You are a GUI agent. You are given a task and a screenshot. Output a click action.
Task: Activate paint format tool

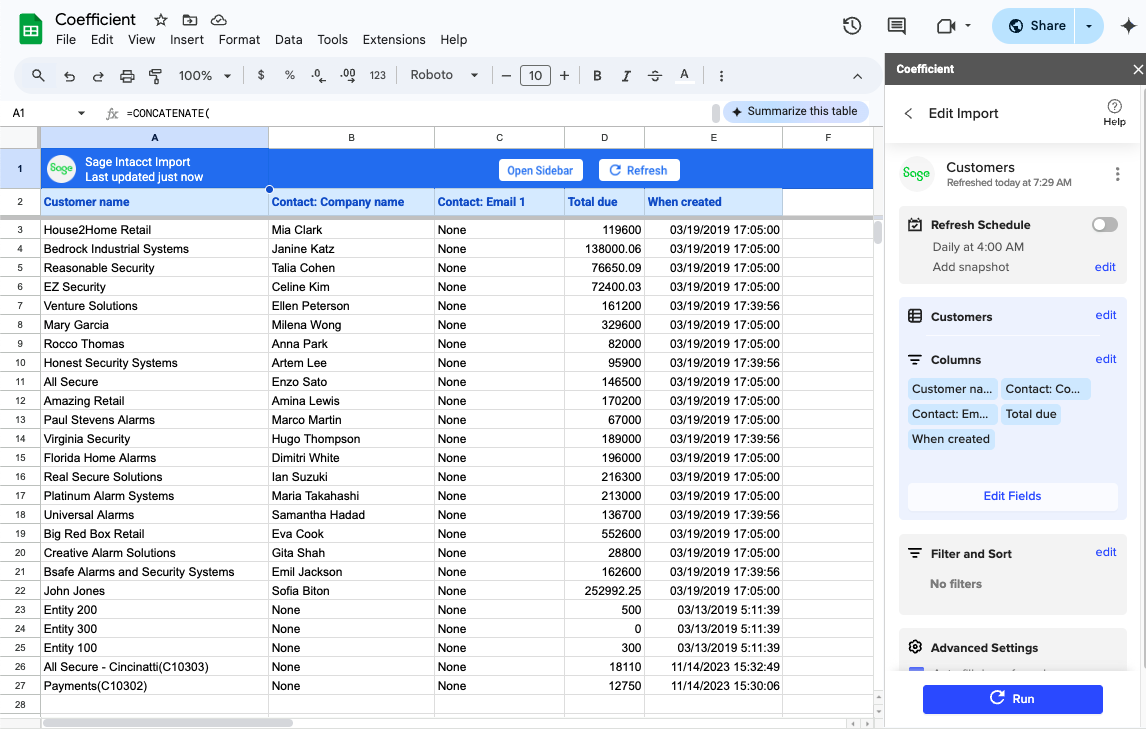[155, 75]
